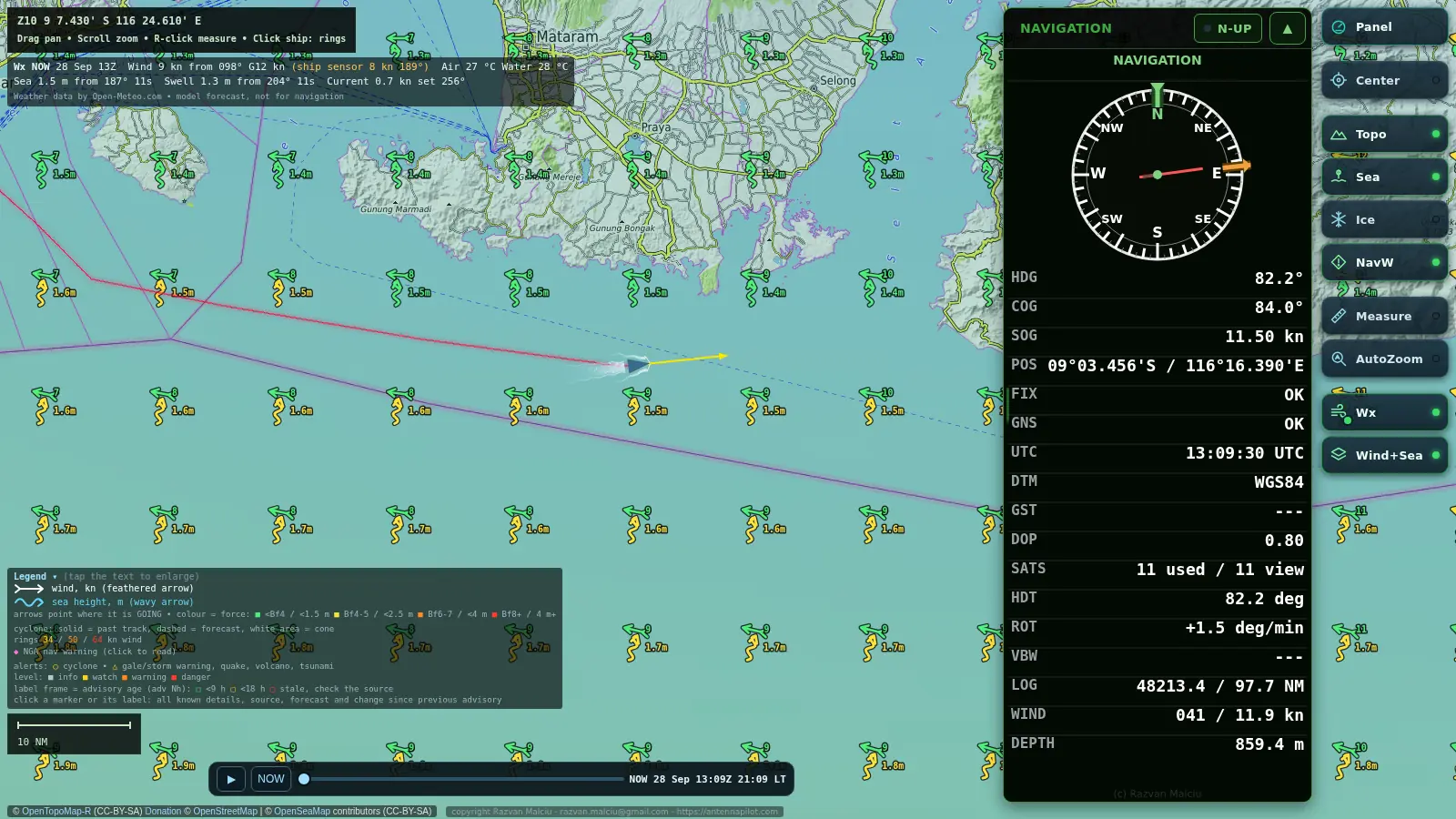Screen dimensions: 1456x819
Task: Click the Gunung Marmadi map label
Action: tap(396, 209)
